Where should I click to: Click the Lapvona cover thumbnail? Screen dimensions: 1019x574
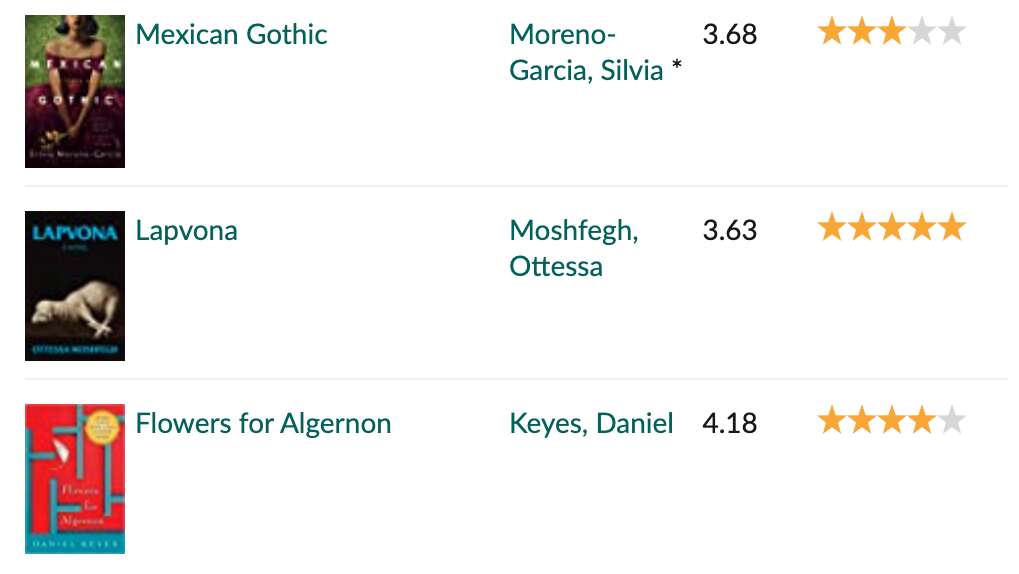[75, 286]
